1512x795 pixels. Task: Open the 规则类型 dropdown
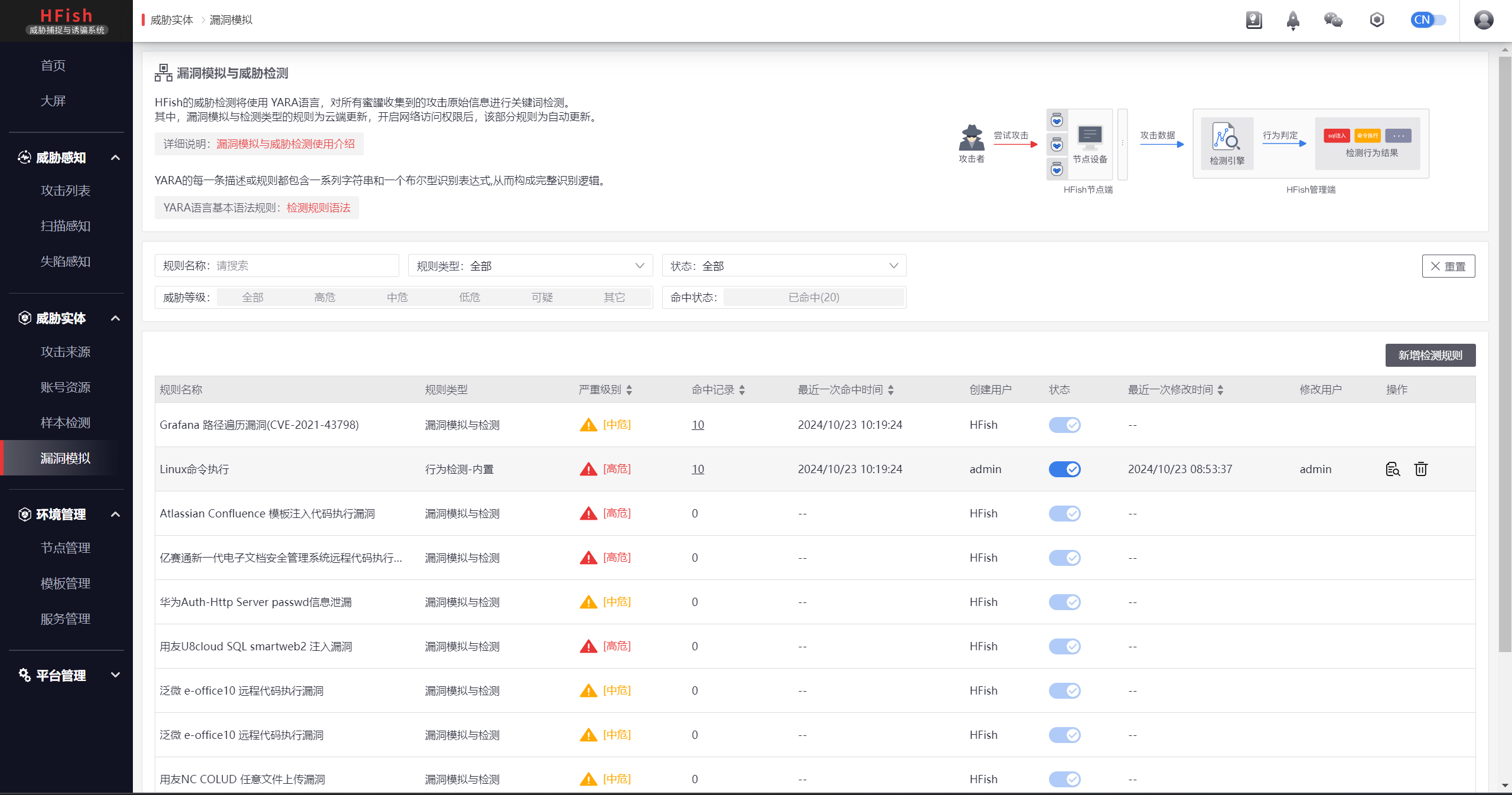pos(530,266)
